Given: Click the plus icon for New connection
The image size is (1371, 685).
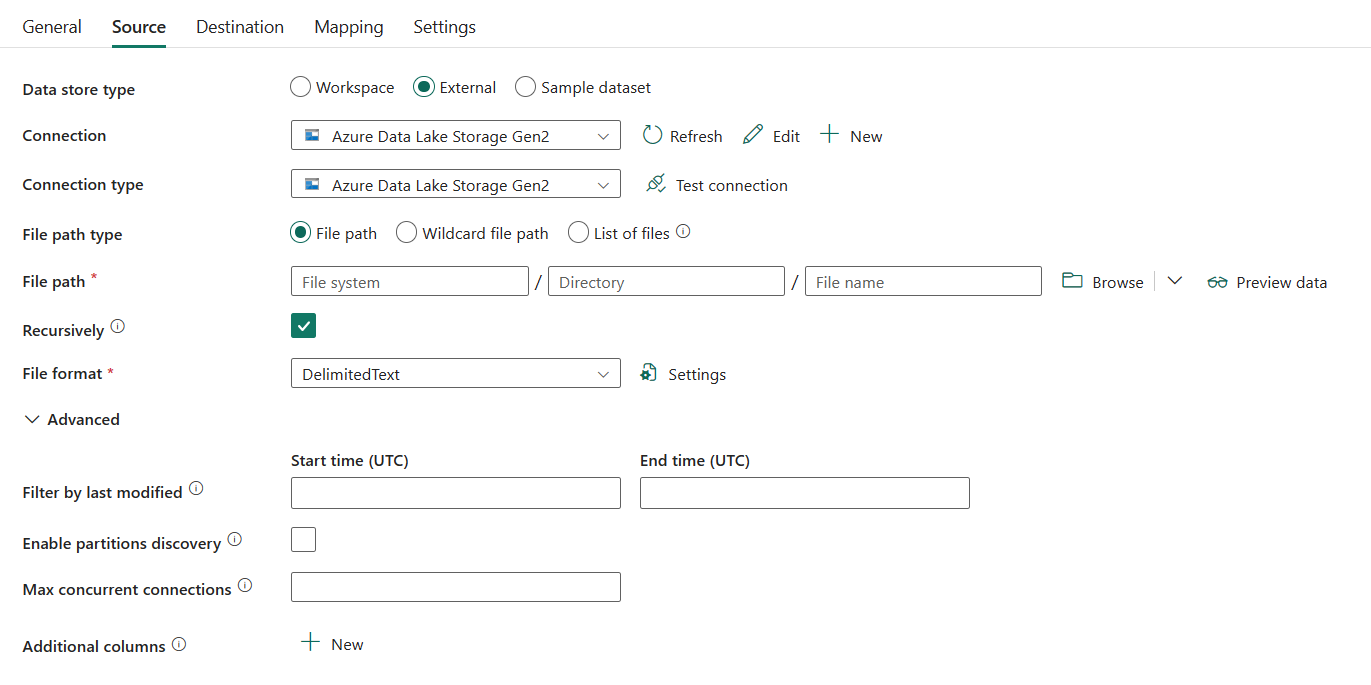Looking at the screenshot, I should pyautogui.click(x=829, y=135).
